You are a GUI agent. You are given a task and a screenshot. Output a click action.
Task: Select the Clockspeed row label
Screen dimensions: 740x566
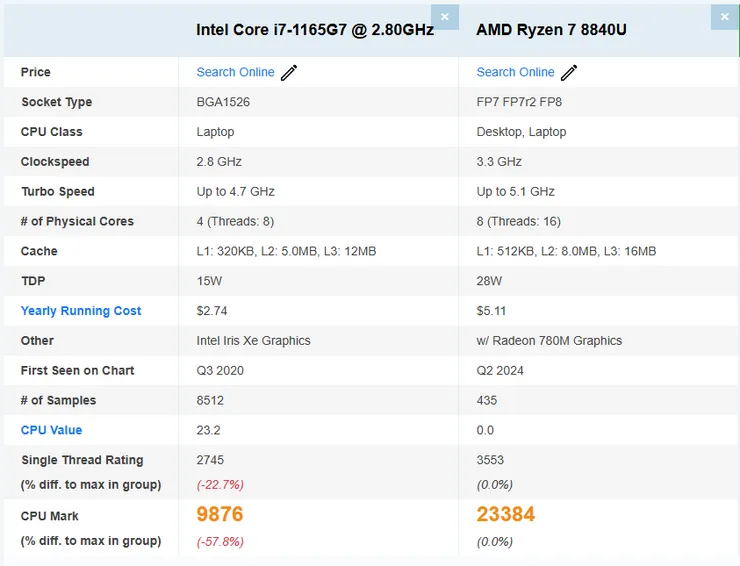pos(55,162)
